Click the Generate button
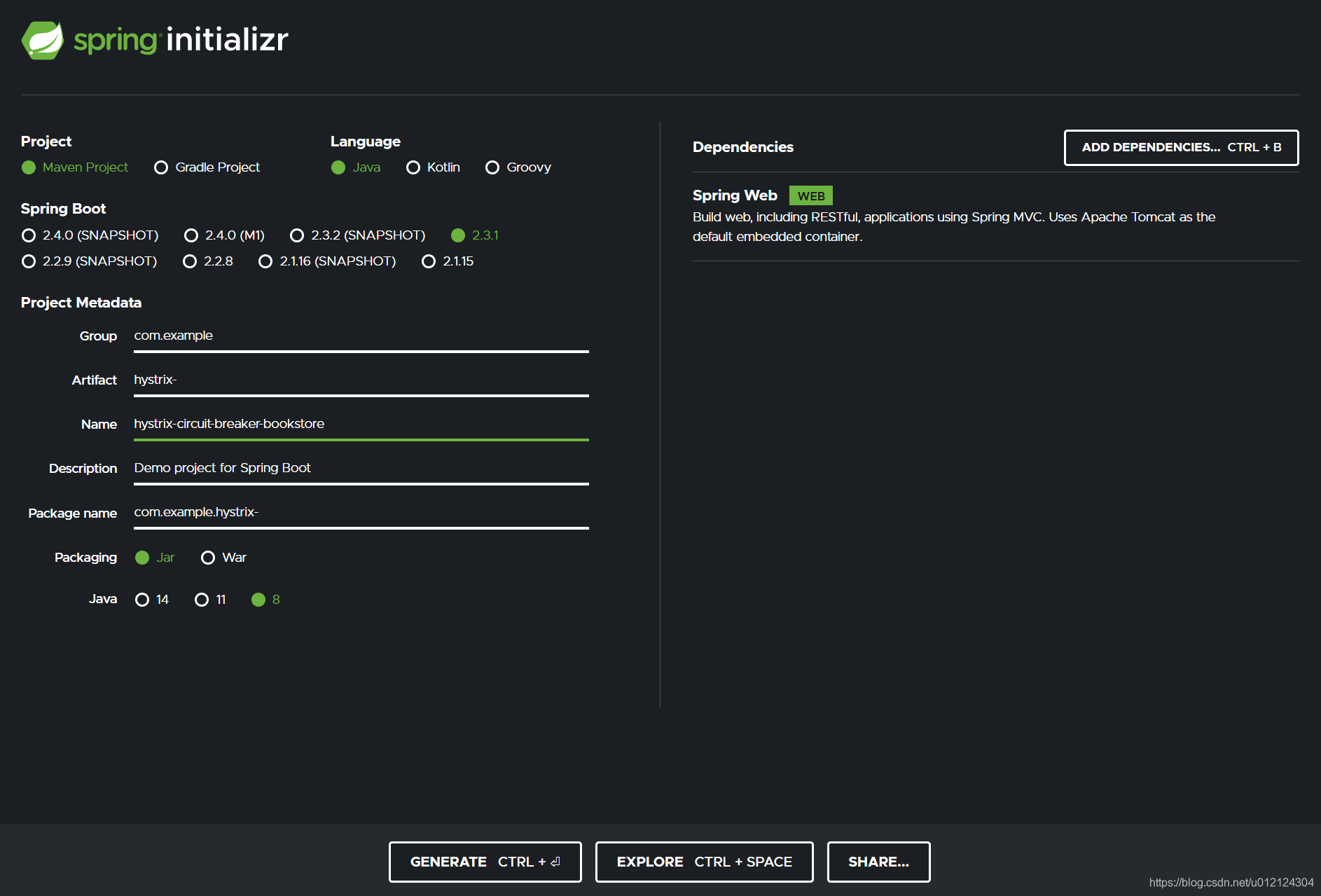Viewport: 1321px width, 896px height. pos(485,862)
